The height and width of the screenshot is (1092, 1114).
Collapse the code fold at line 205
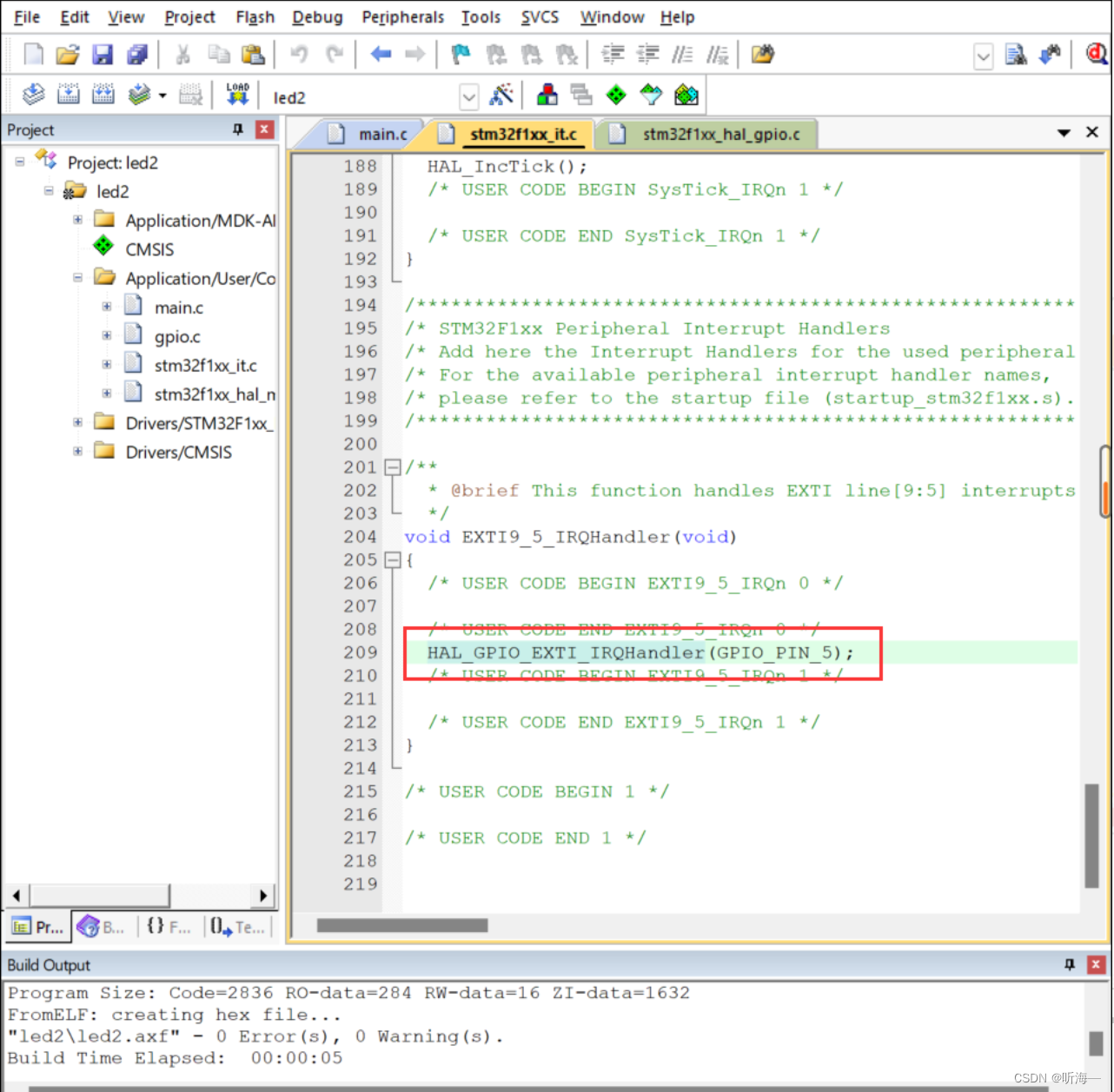(x=393, y=560)
